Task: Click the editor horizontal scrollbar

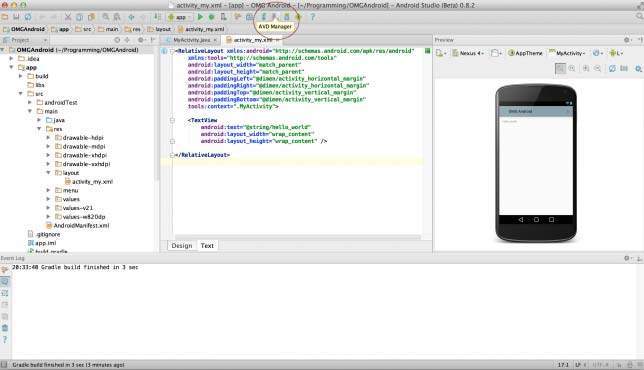Action: pyautogui.click(x=297, y=237)
